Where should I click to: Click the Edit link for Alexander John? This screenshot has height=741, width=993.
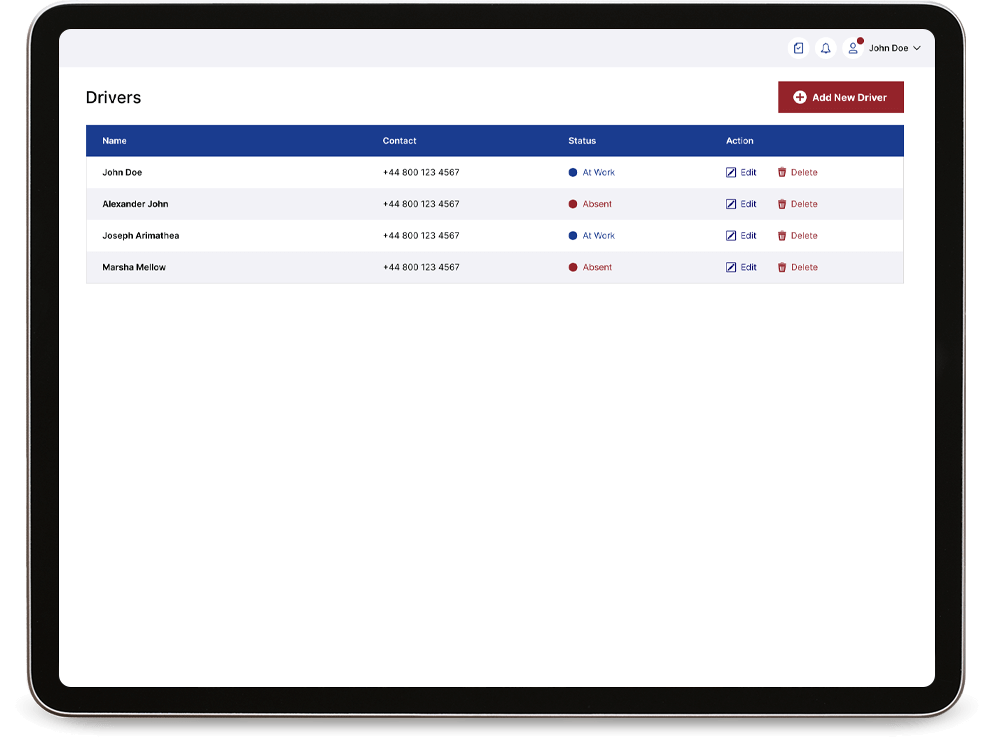point(748,204)
